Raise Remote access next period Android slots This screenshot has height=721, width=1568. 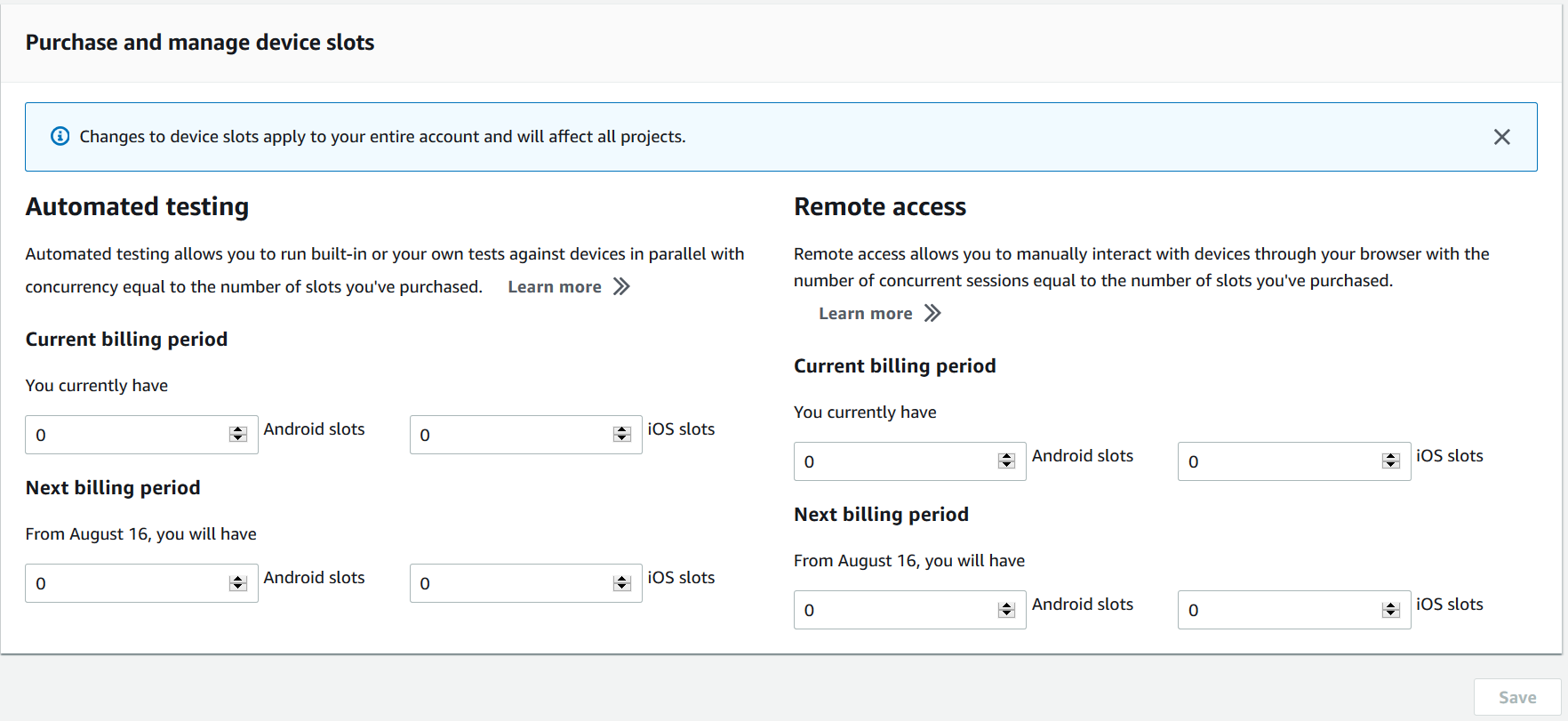(1006, 605)
